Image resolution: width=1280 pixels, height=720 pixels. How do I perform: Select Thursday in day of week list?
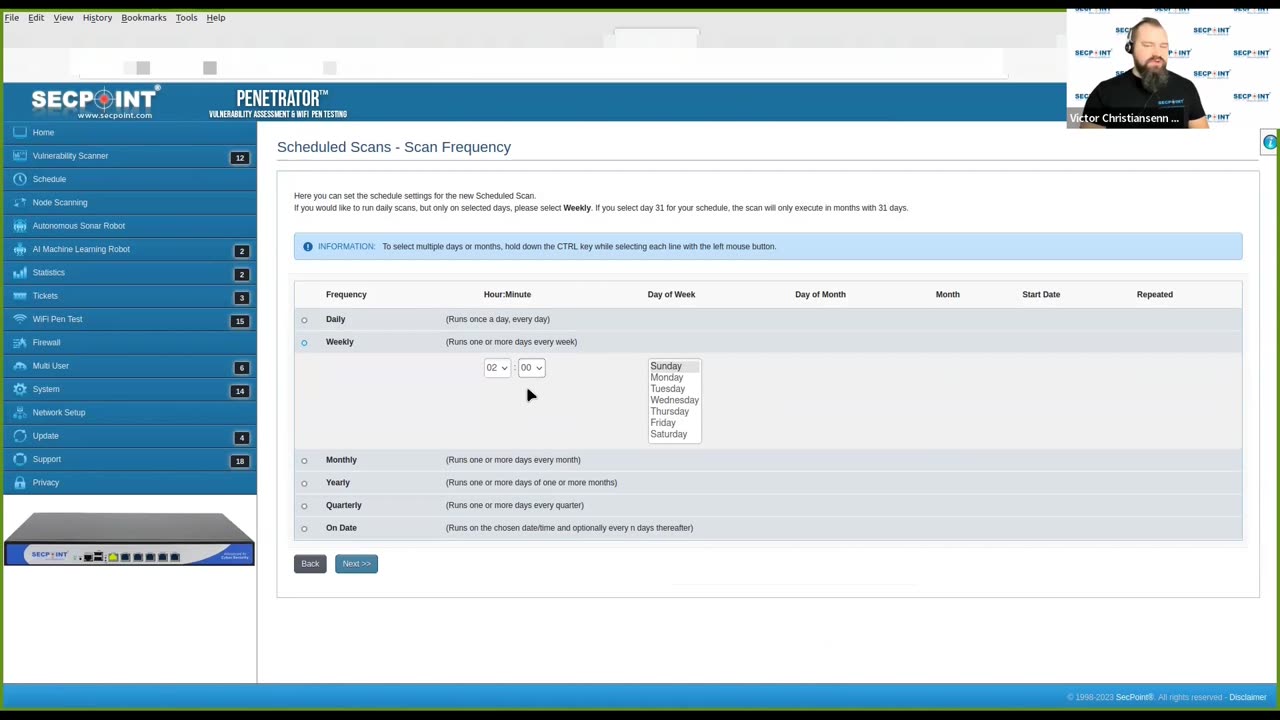click(674, 412)
